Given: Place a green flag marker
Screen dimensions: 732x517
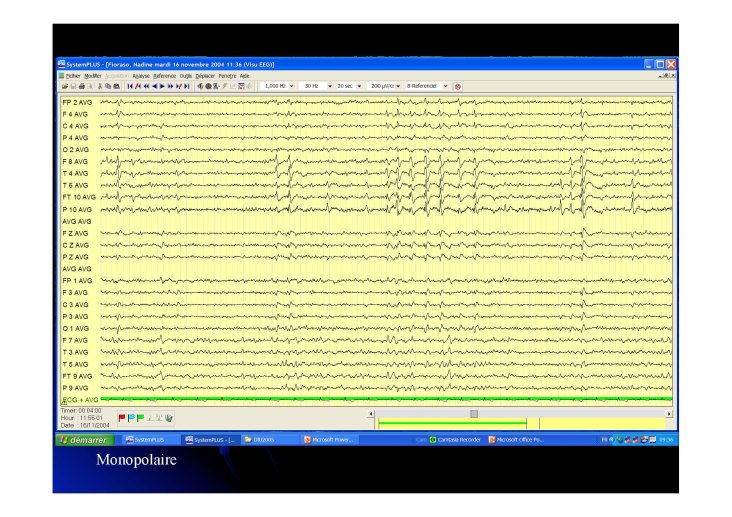Looking at the screenshot, I should click(x=140, y=418).
